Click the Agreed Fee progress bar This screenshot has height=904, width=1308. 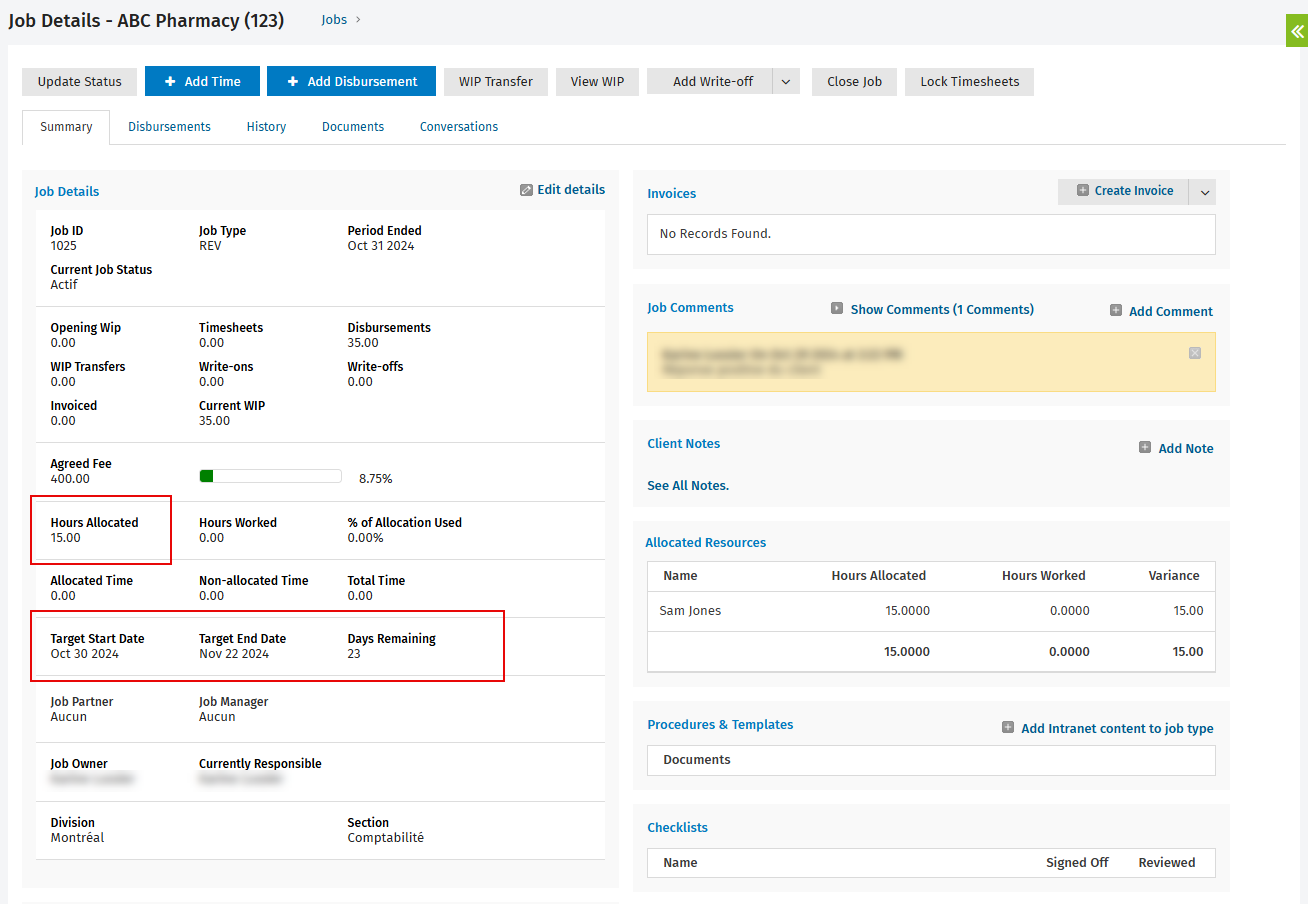tap(270, 476)
